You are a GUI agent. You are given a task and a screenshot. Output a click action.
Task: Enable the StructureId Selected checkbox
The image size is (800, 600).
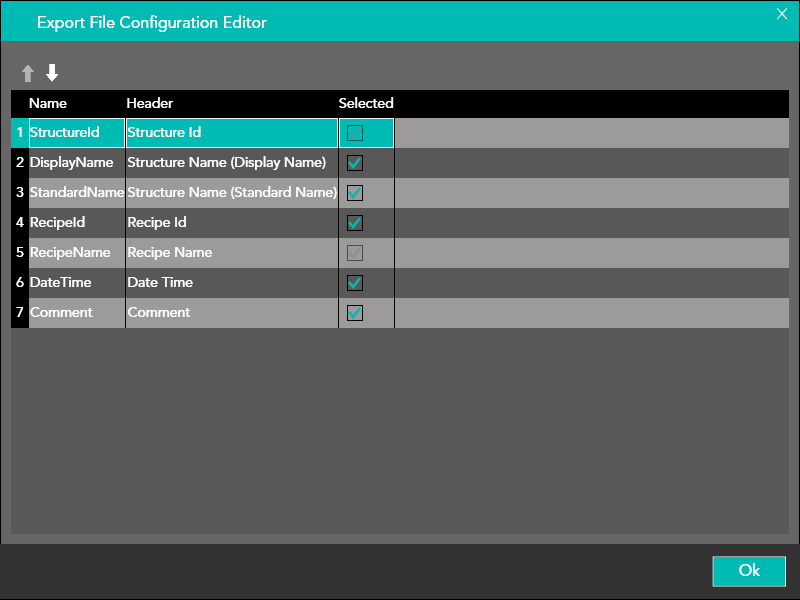coord(355,133)
